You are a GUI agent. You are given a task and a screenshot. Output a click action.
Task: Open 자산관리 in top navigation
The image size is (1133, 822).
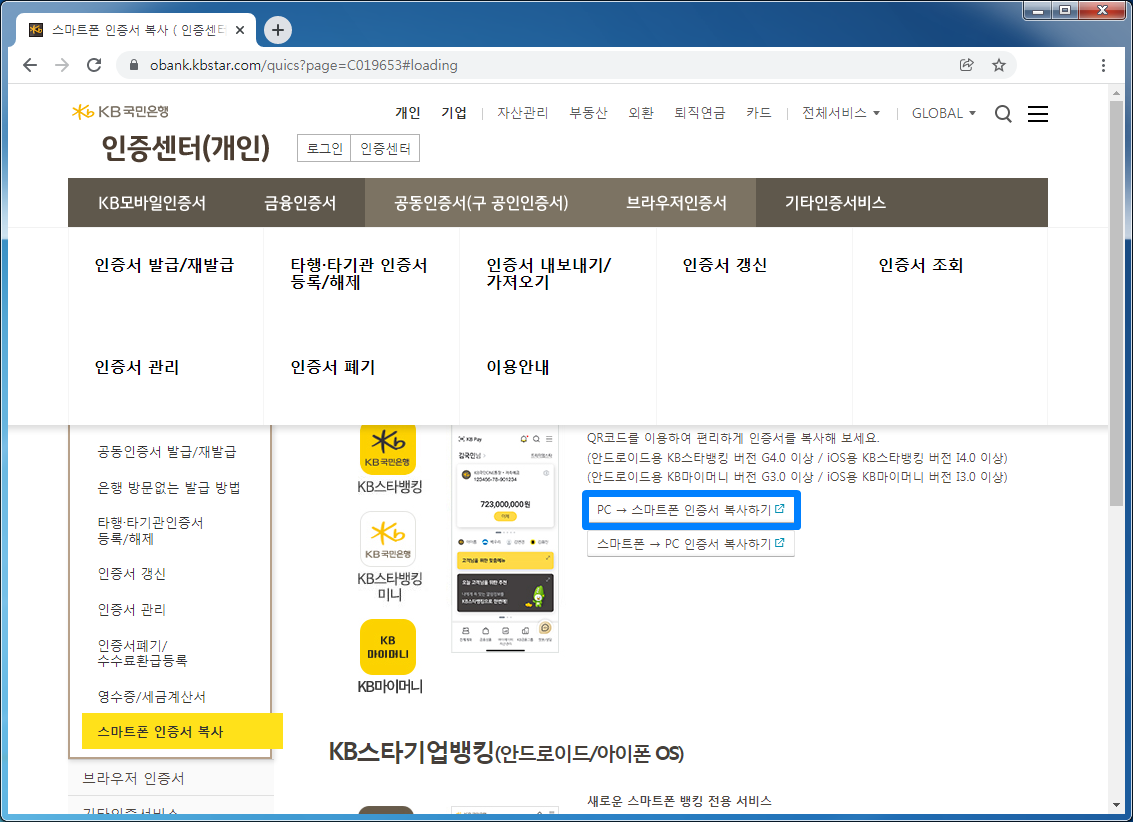pos(522,113)
